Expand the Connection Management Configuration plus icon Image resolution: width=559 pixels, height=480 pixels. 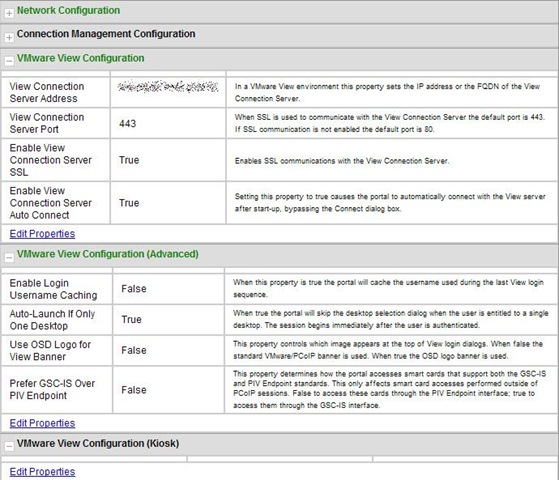[x=9, y=37]
